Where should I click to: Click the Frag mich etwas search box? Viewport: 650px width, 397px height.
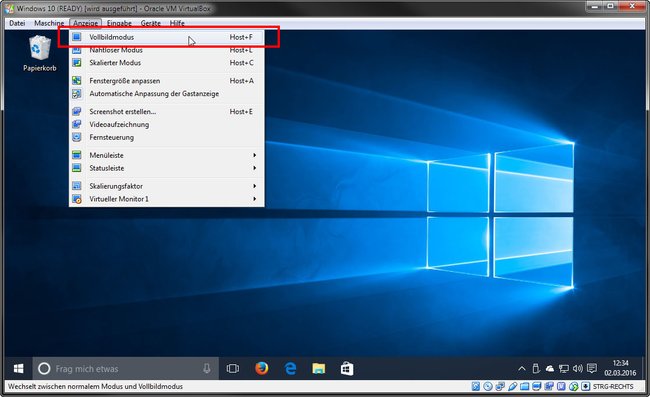coord(126,368)
